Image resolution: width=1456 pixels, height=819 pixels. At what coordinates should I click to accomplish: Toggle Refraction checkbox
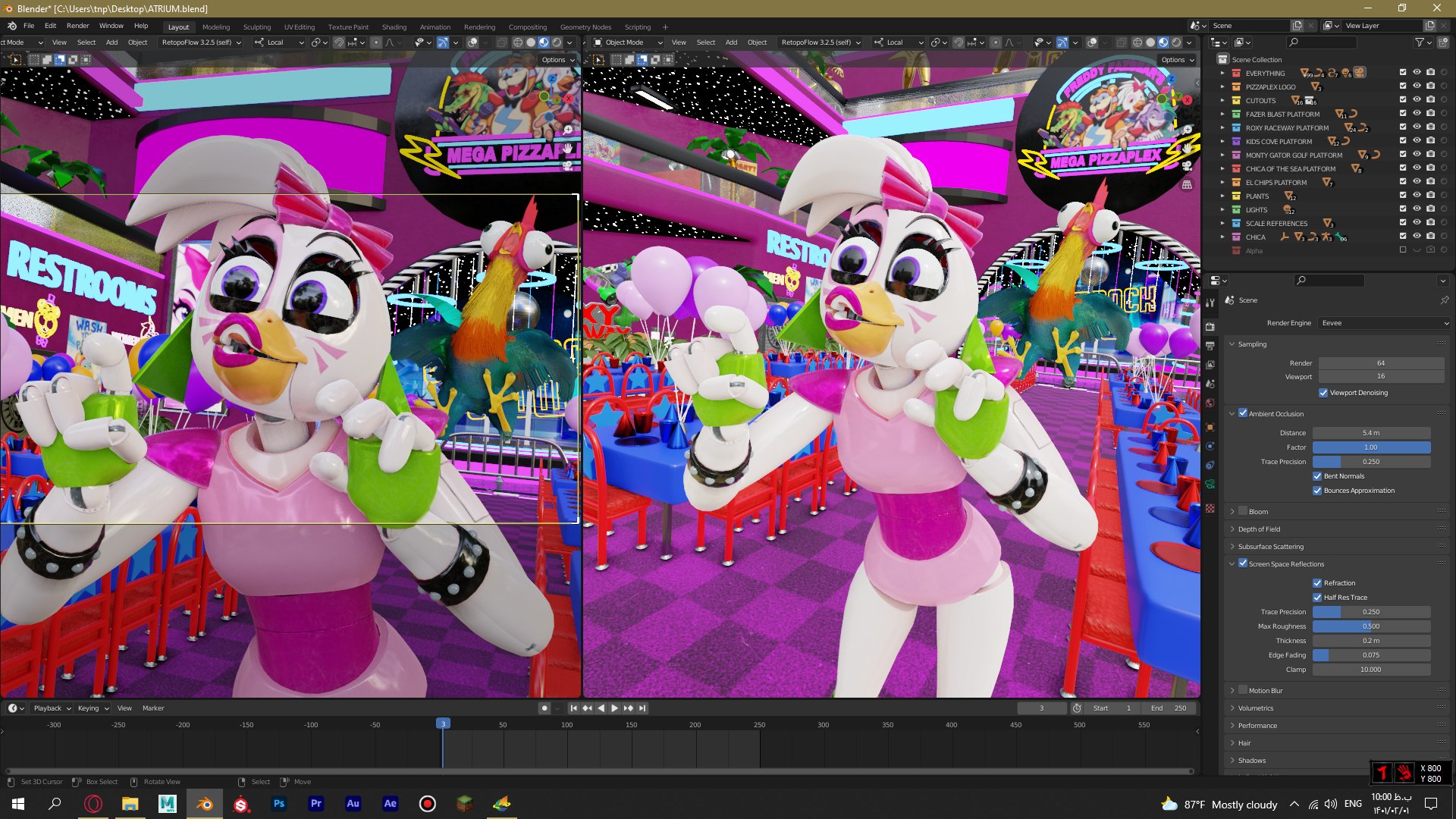tap(1317, 583)
